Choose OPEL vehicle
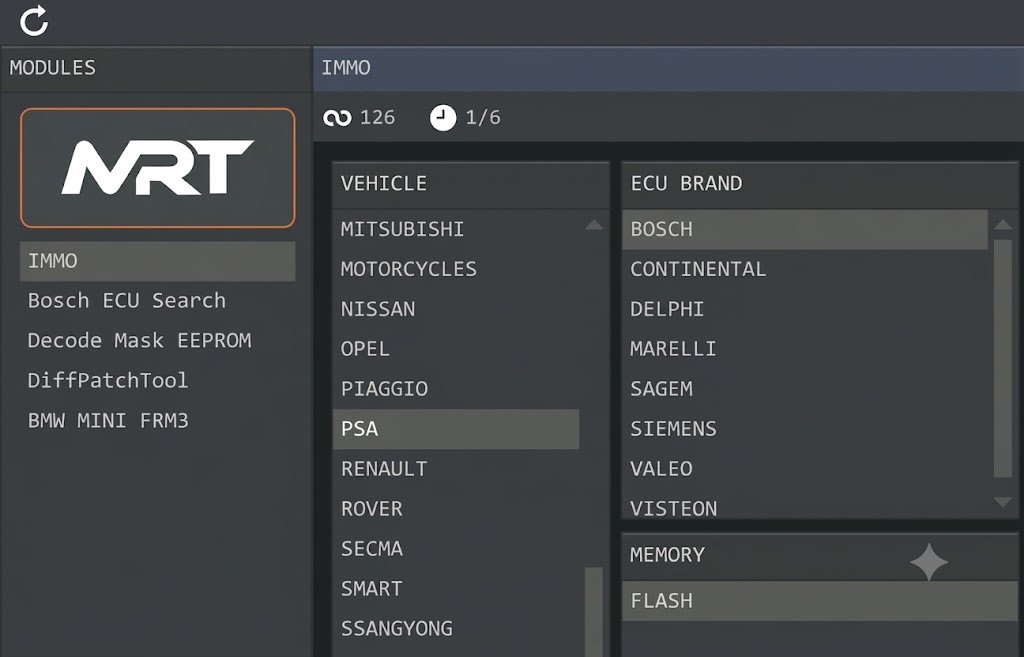Screen dimensions: 1024x657 click(456, 349)
